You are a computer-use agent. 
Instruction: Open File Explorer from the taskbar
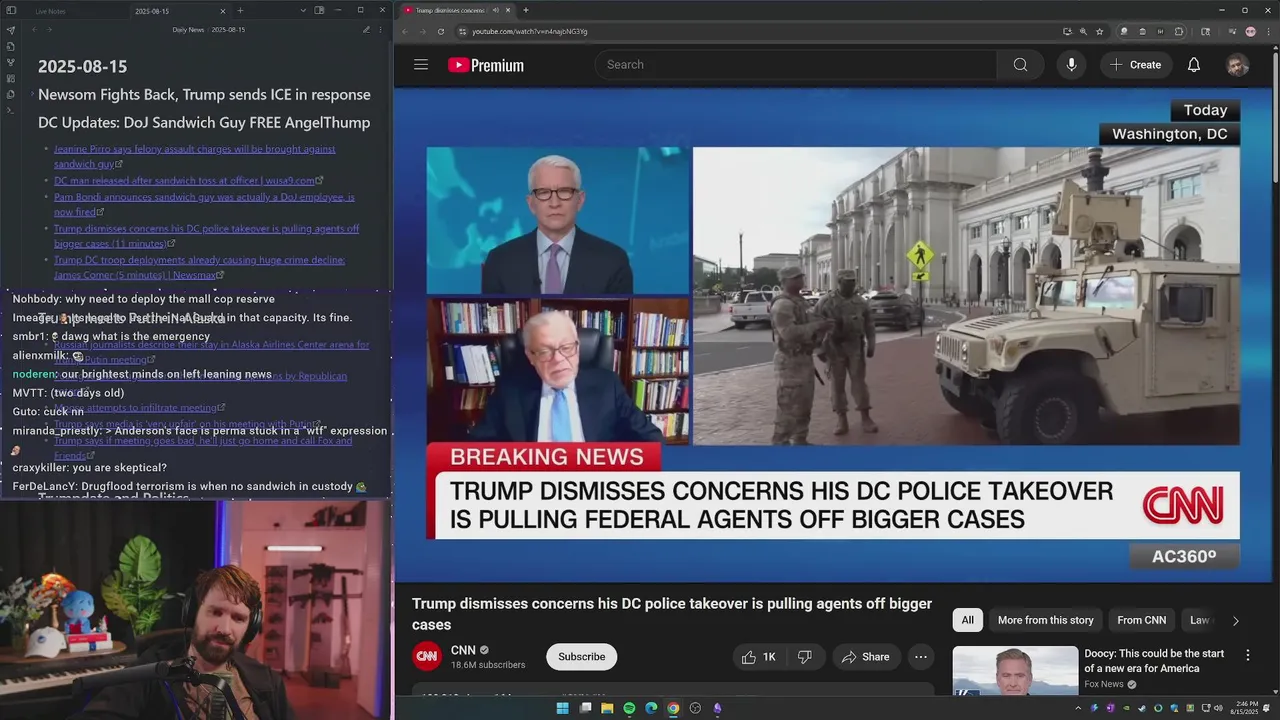click(x=607, y=708)
